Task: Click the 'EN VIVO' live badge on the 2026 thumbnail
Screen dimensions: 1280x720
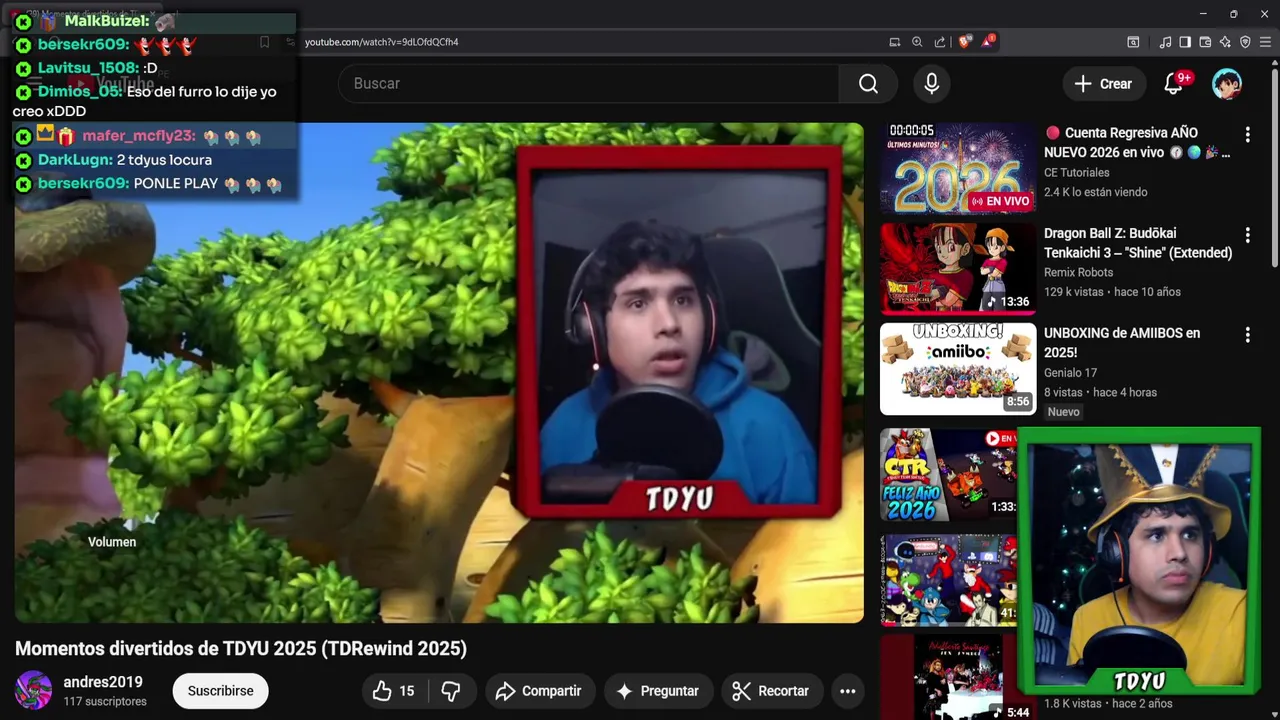Action: (999, 201)
